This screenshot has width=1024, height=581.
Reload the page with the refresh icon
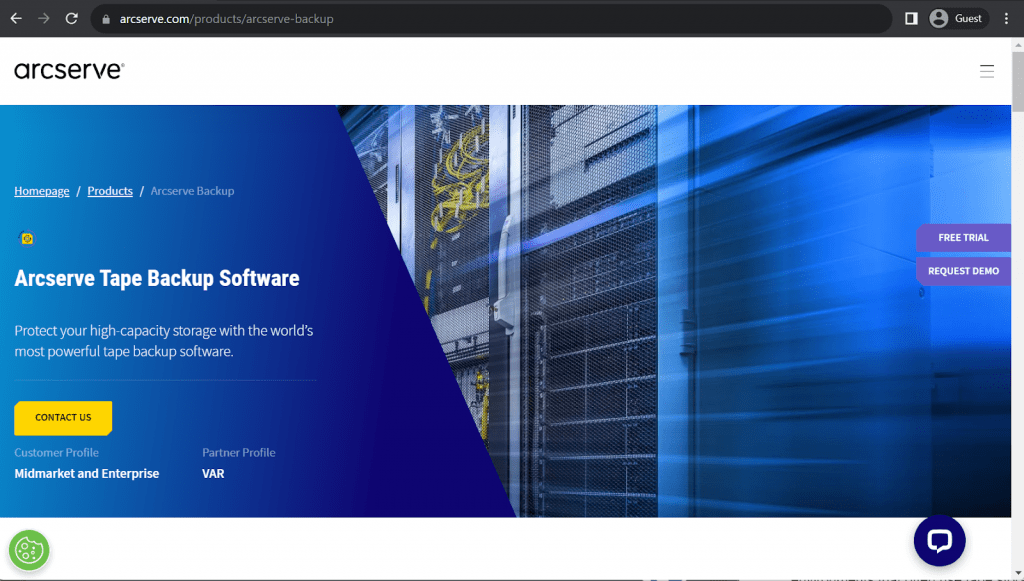[x=72, y=18]
